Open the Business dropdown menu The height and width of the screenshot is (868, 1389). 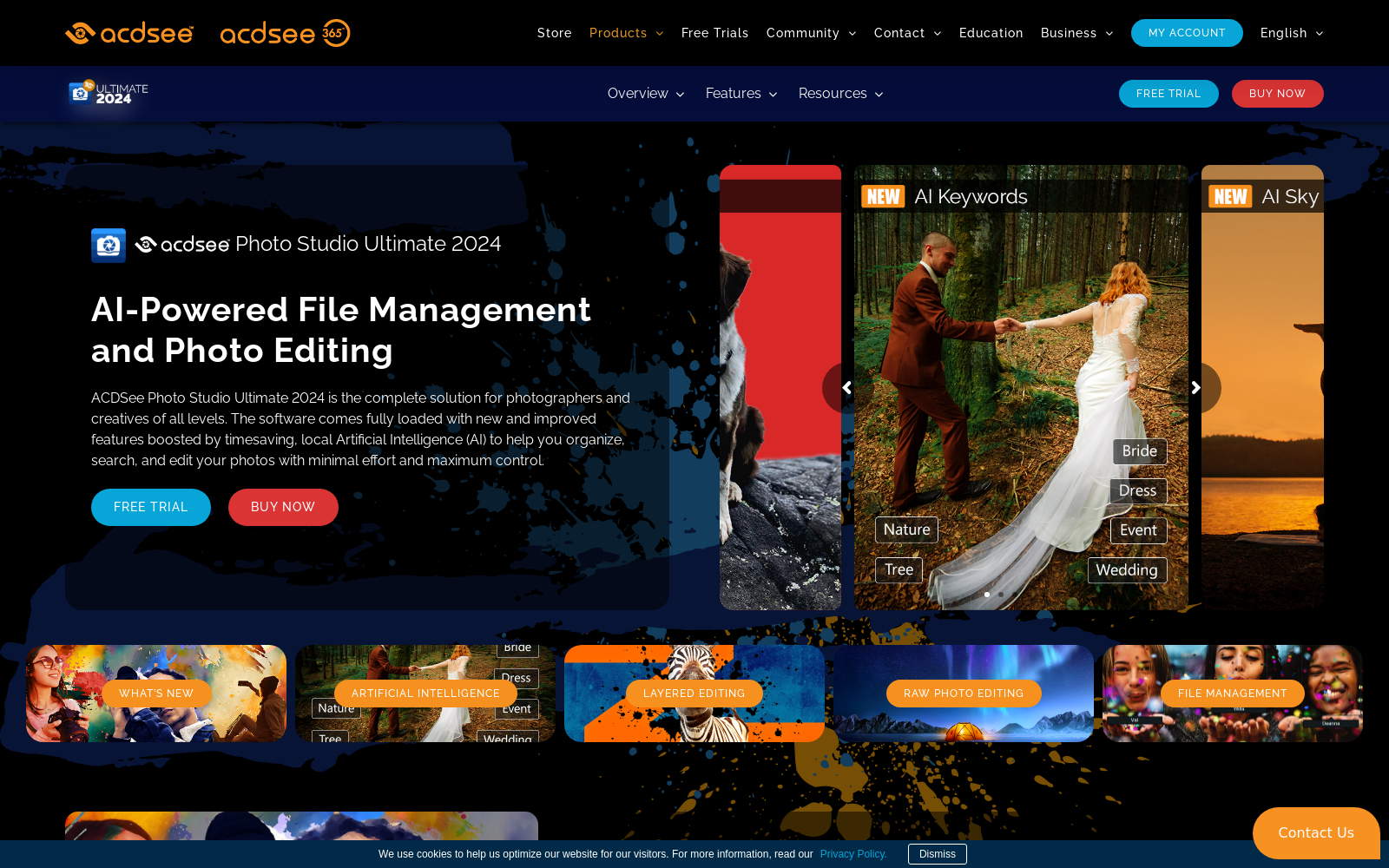click(1076, 33)
